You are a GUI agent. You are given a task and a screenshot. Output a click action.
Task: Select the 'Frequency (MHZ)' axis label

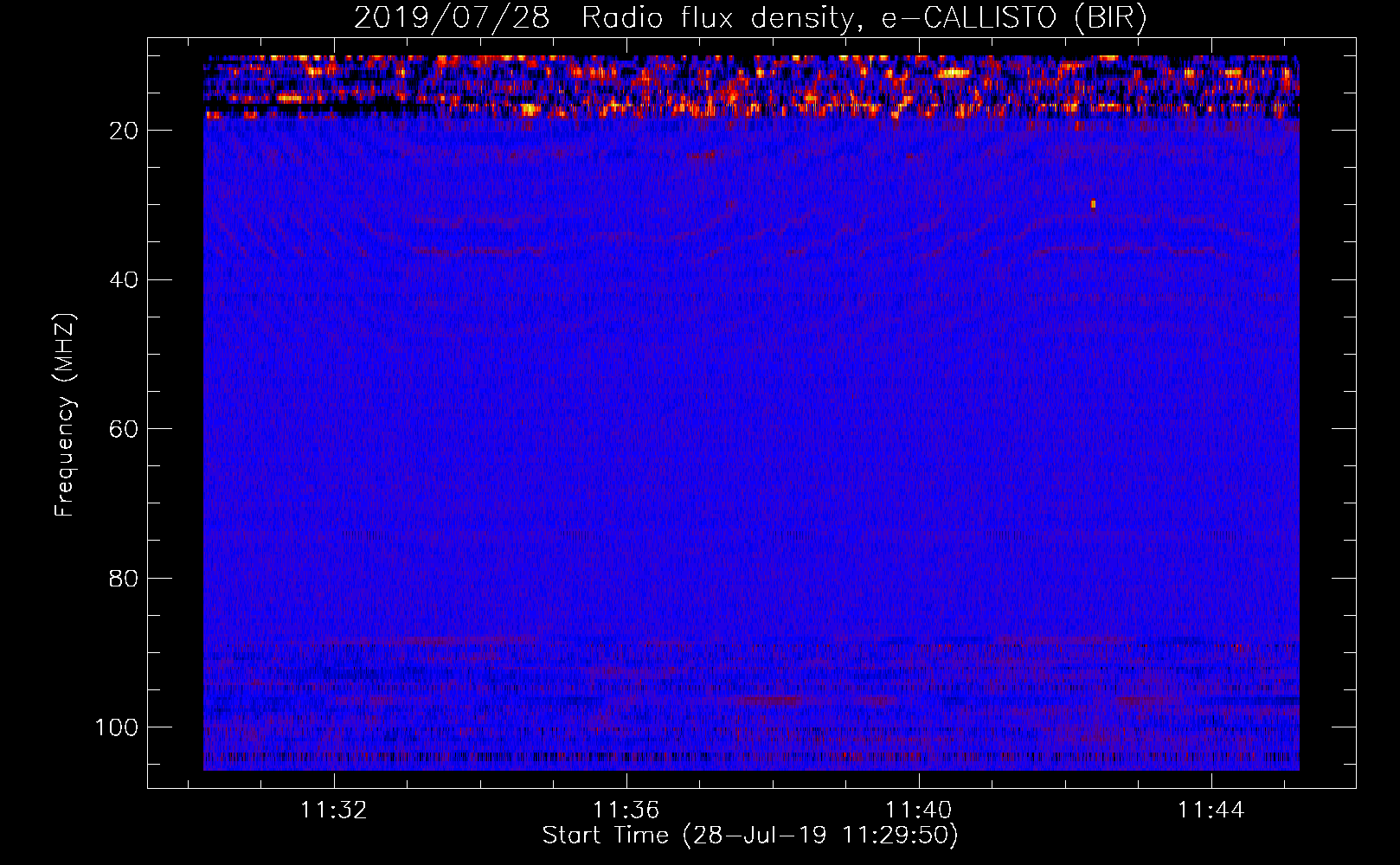pos(65,414)
